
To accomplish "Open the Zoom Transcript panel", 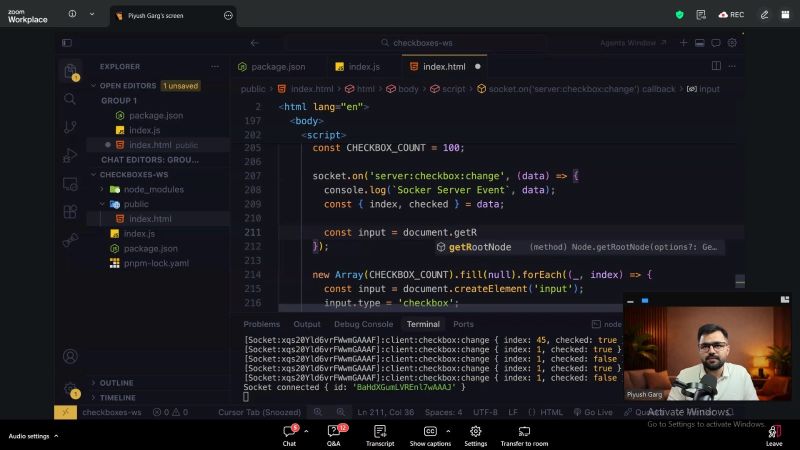I will pyautogui.click(x=380, y=435).
